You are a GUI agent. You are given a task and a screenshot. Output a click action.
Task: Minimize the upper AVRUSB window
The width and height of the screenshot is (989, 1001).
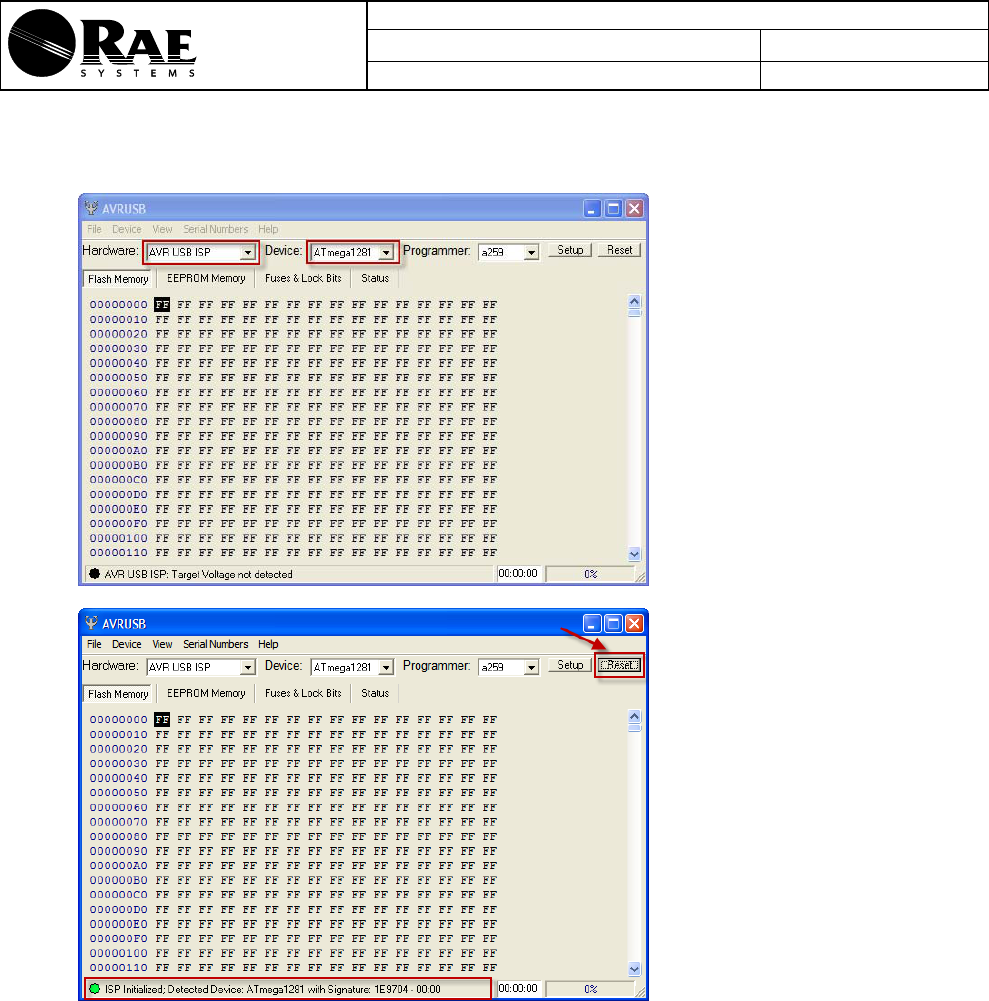coord(592,209)
